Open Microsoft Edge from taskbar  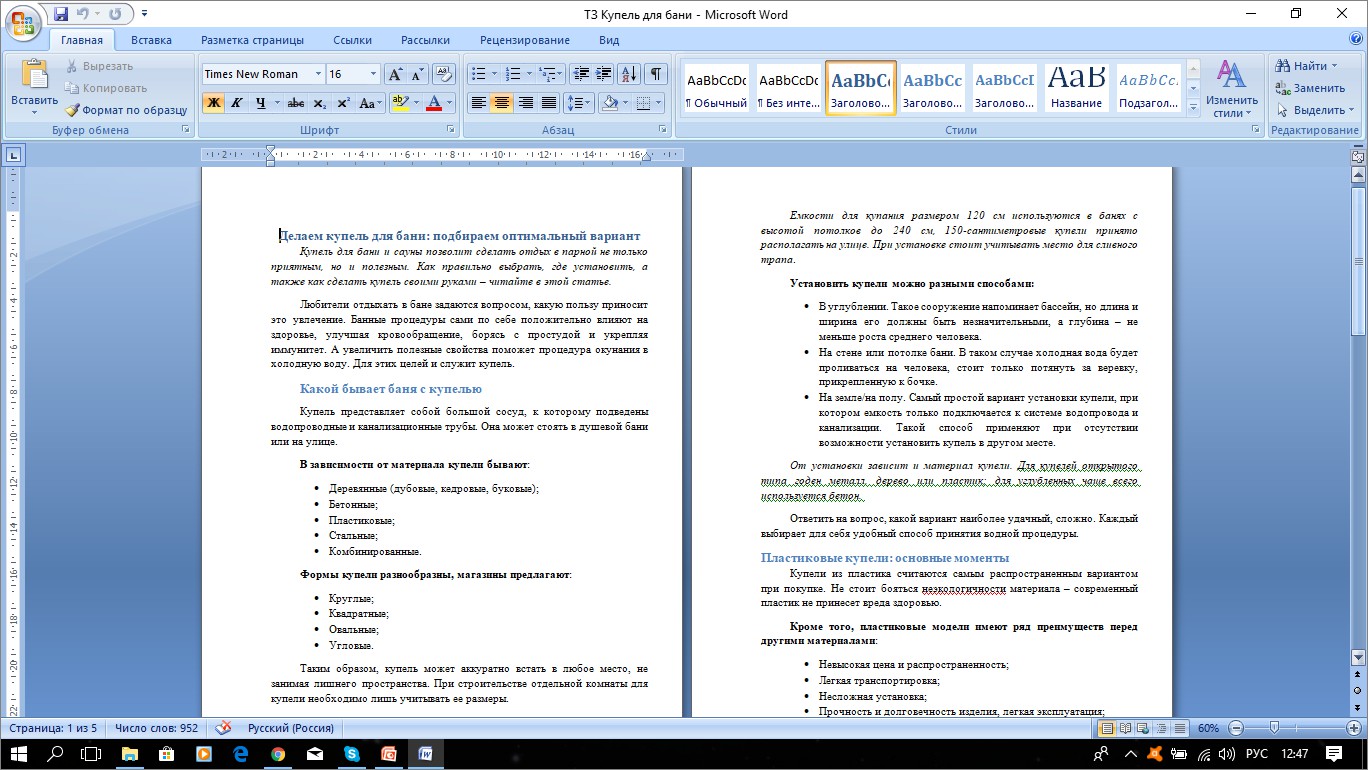pyautogui.click(x=241, y=753)
